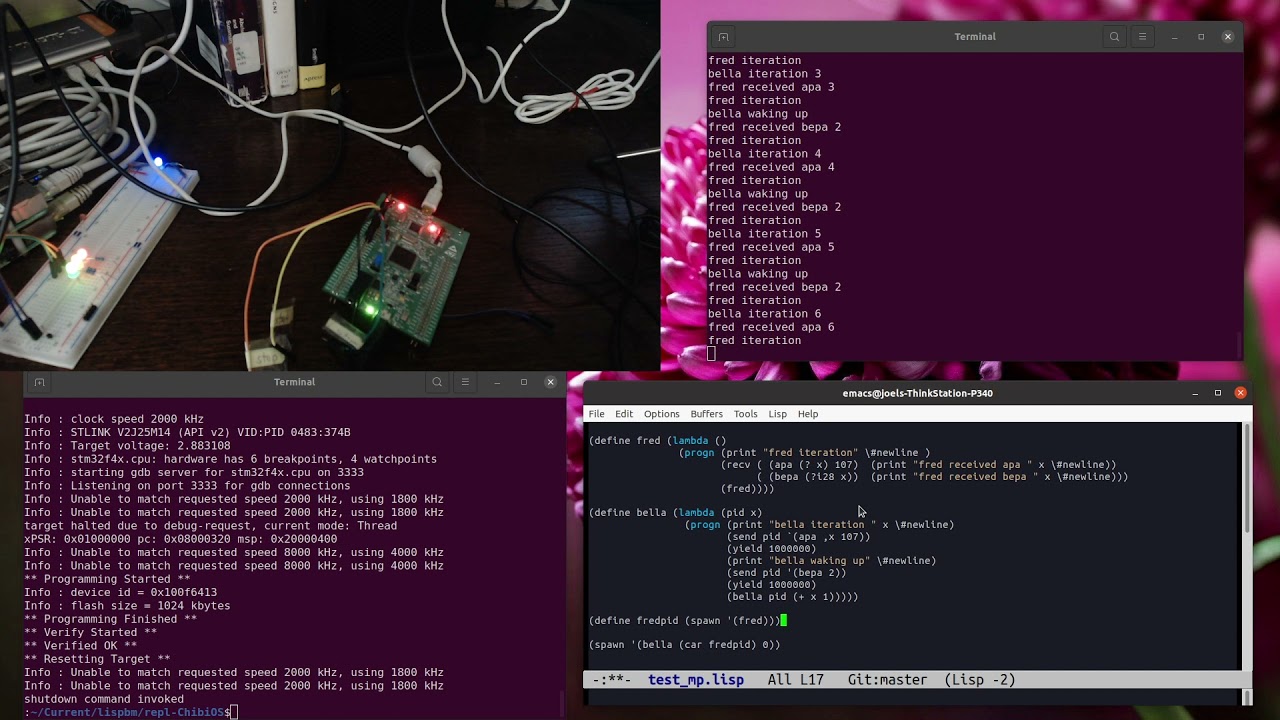Maximize the top Terminal window
The image size is (1280, 720).
pyautogui.click(x=1201, y=37)
